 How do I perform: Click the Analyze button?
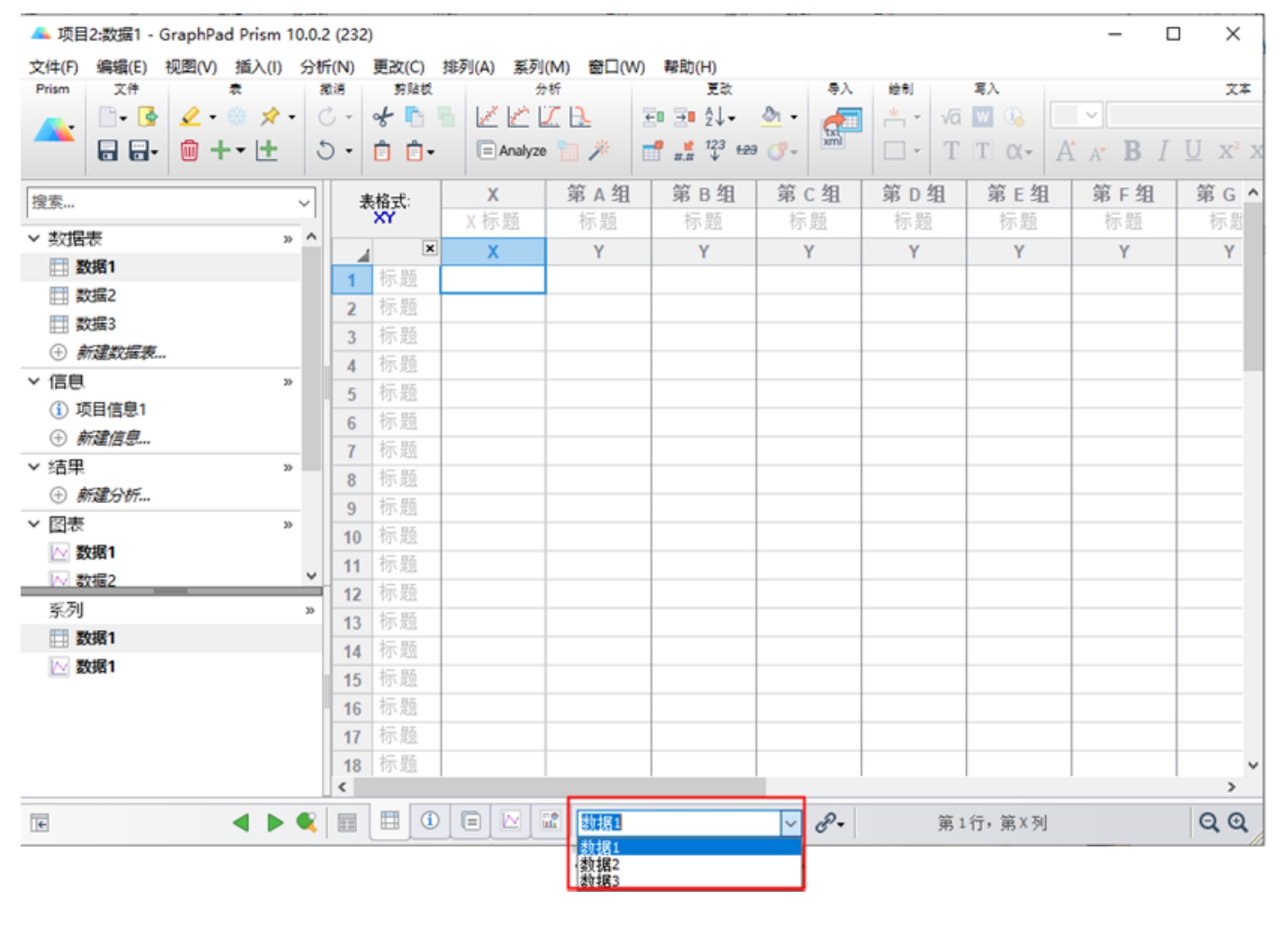pos(512,150)
